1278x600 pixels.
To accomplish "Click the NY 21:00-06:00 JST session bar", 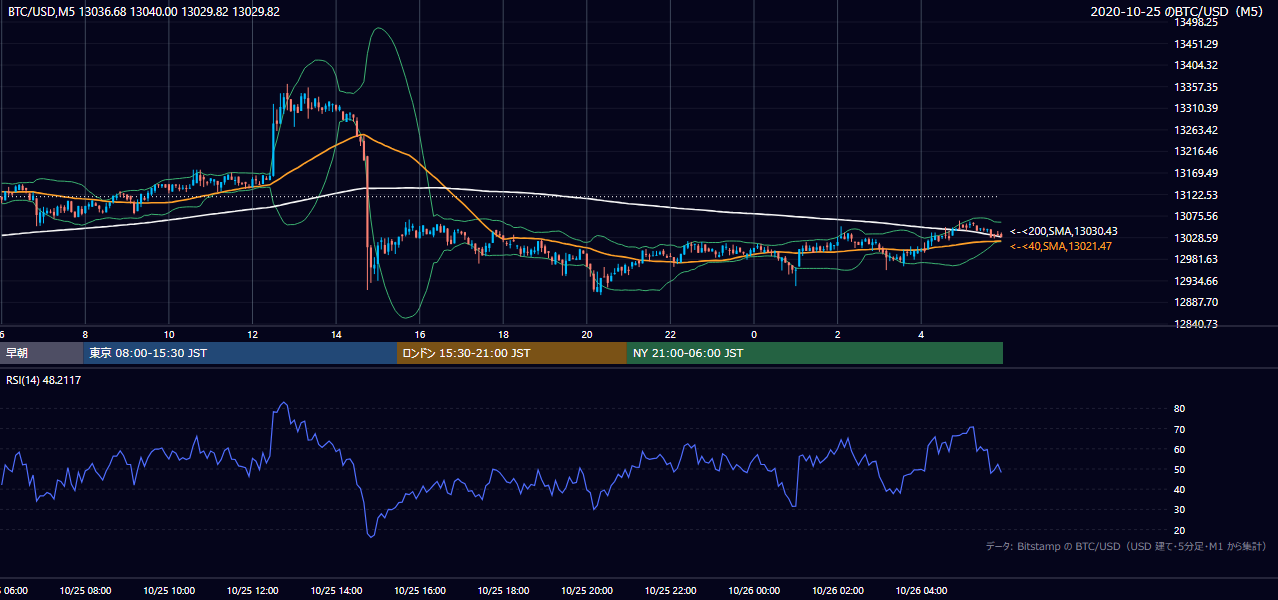I will click(x=815, y=353).
